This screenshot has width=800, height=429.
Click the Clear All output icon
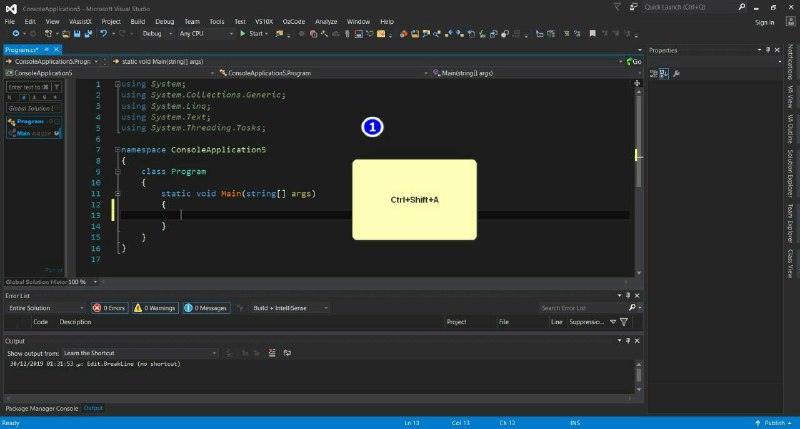272,353
